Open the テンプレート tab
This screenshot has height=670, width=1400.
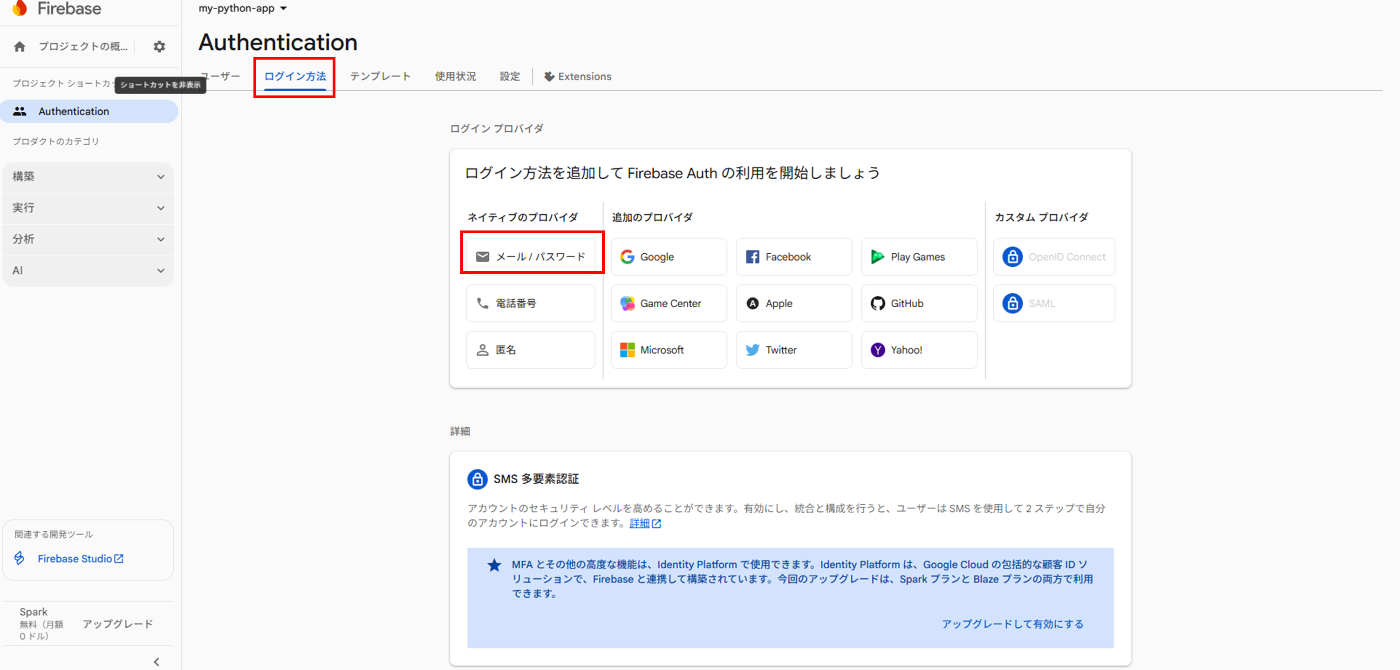click(x=380, y=75)
